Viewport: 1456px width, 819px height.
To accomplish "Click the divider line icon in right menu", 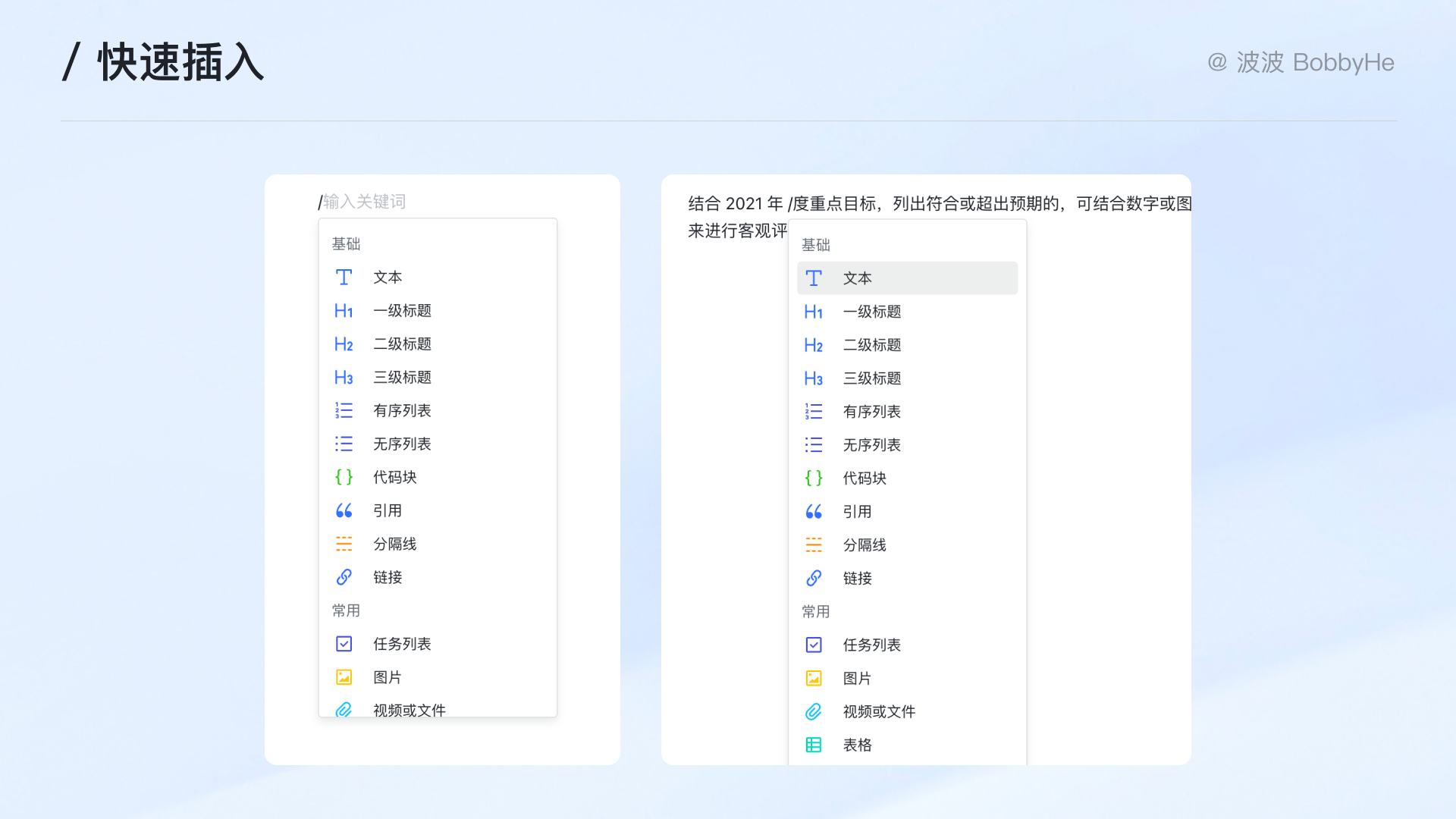I will (x=814, y=545).
